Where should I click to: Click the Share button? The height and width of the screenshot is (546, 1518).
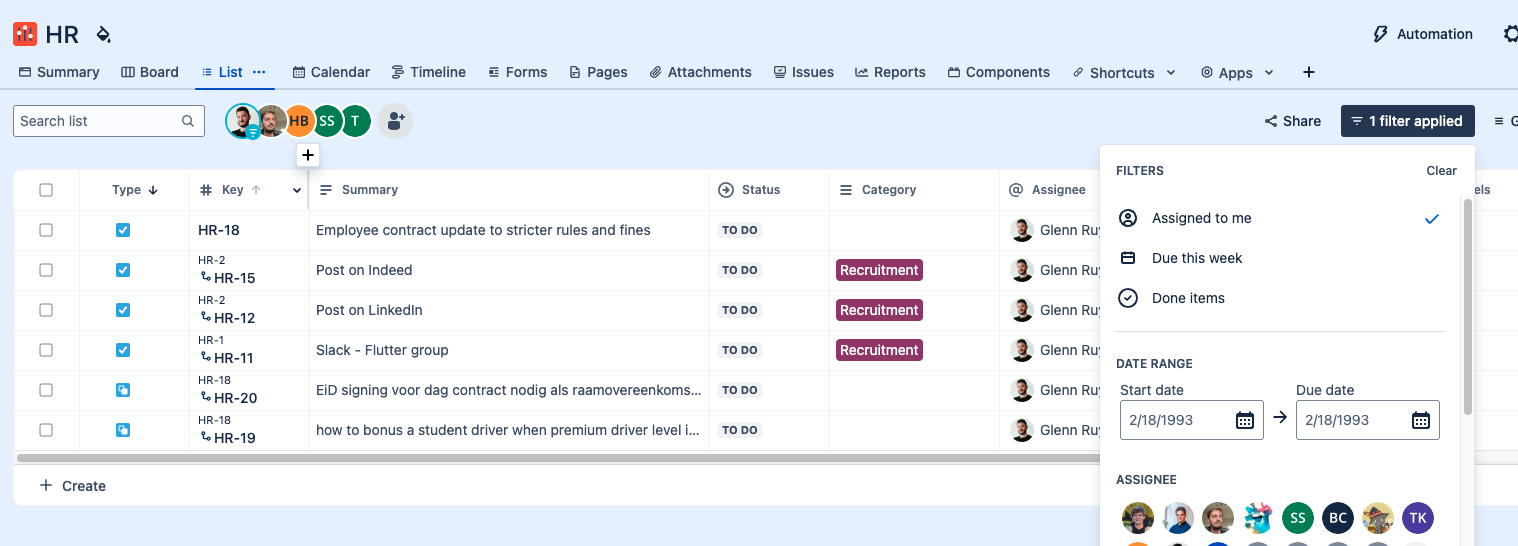coord(1292,121)
